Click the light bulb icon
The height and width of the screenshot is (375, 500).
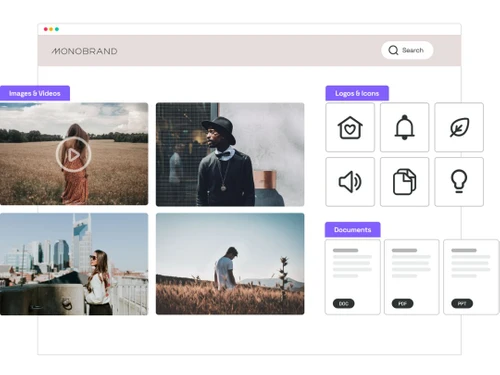point(459,182)
